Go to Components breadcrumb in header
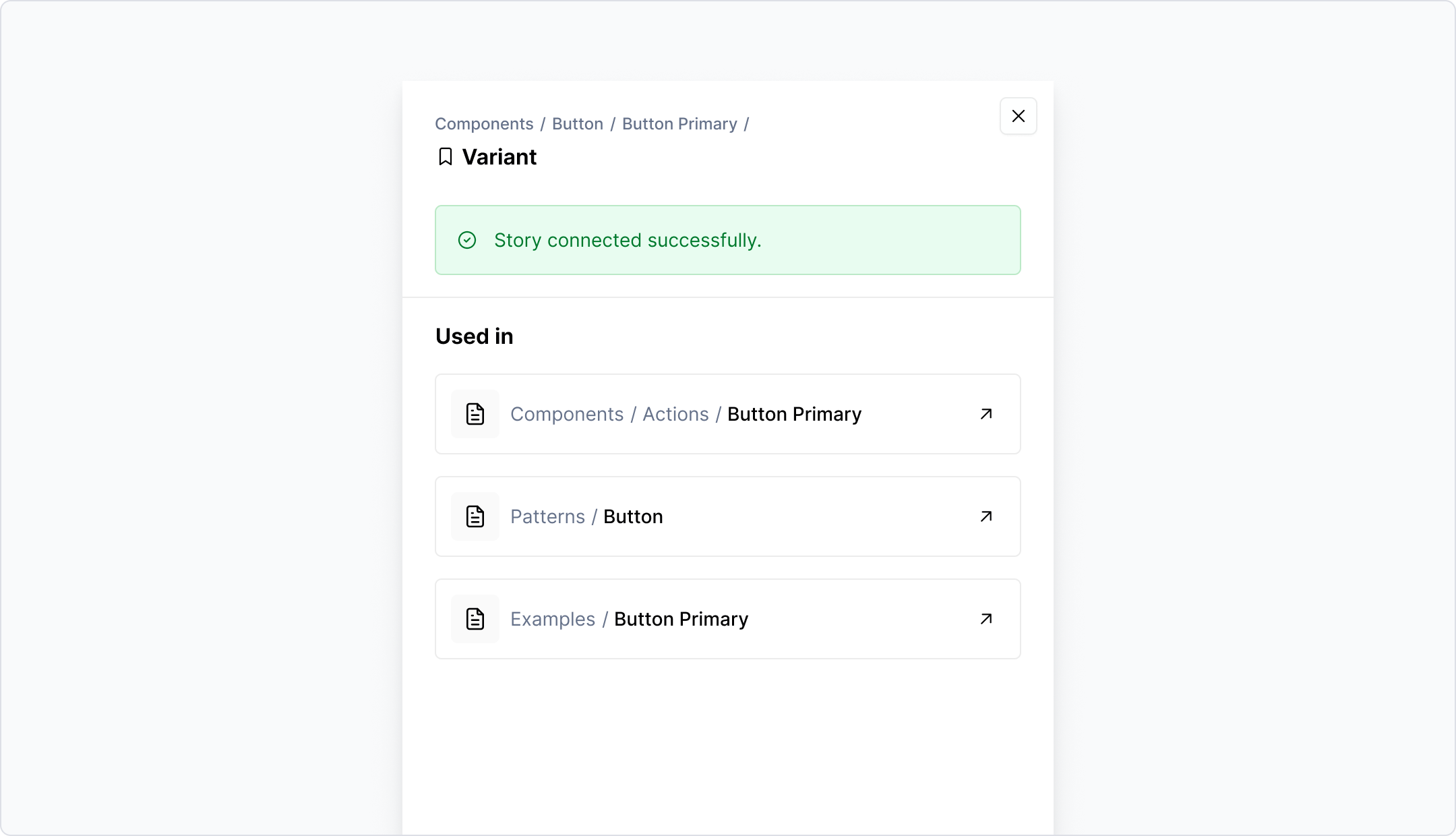 (x=484, y=124)
